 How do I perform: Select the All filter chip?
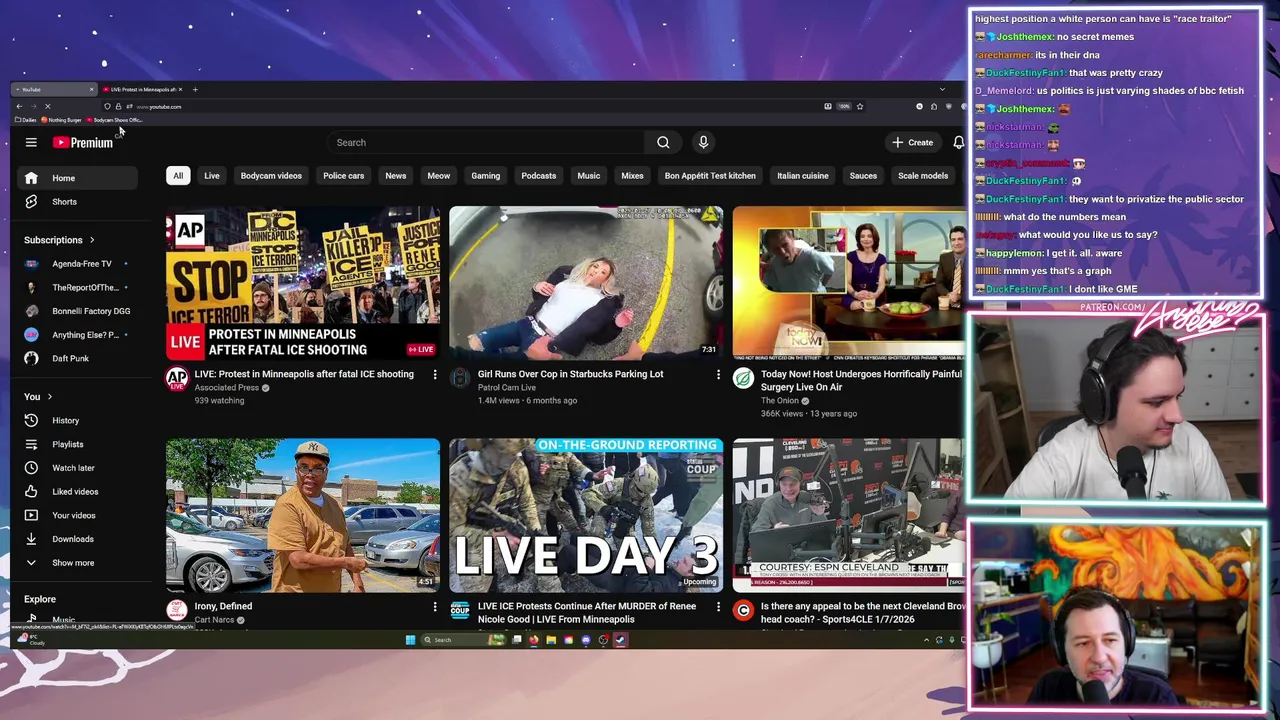[178, 176]
